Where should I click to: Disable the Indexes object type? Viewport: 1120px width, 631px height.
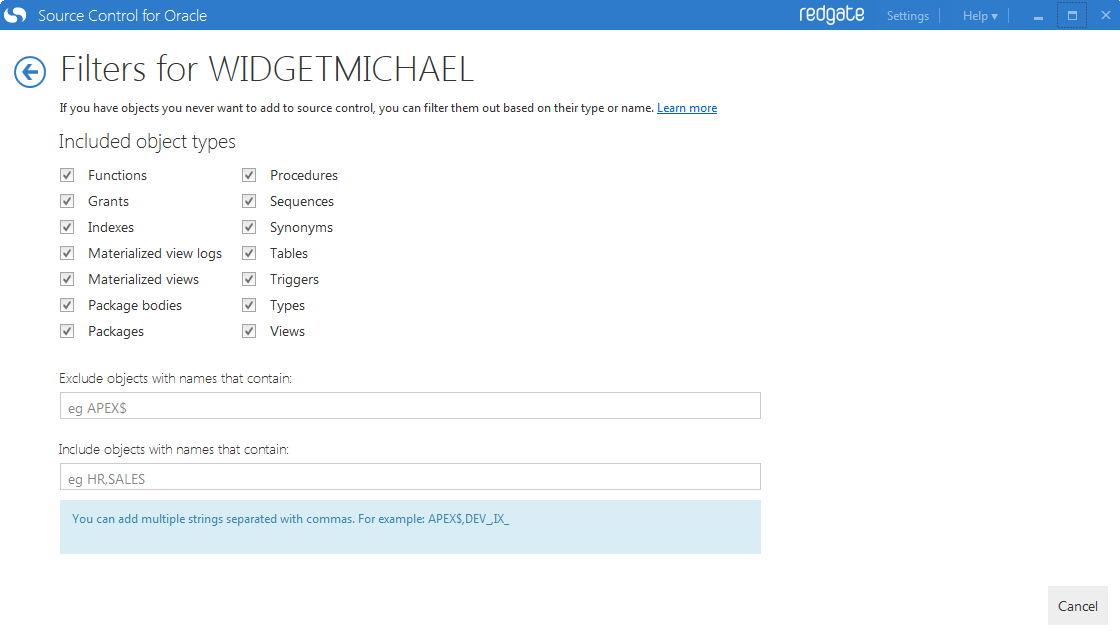tap(67, 227)
